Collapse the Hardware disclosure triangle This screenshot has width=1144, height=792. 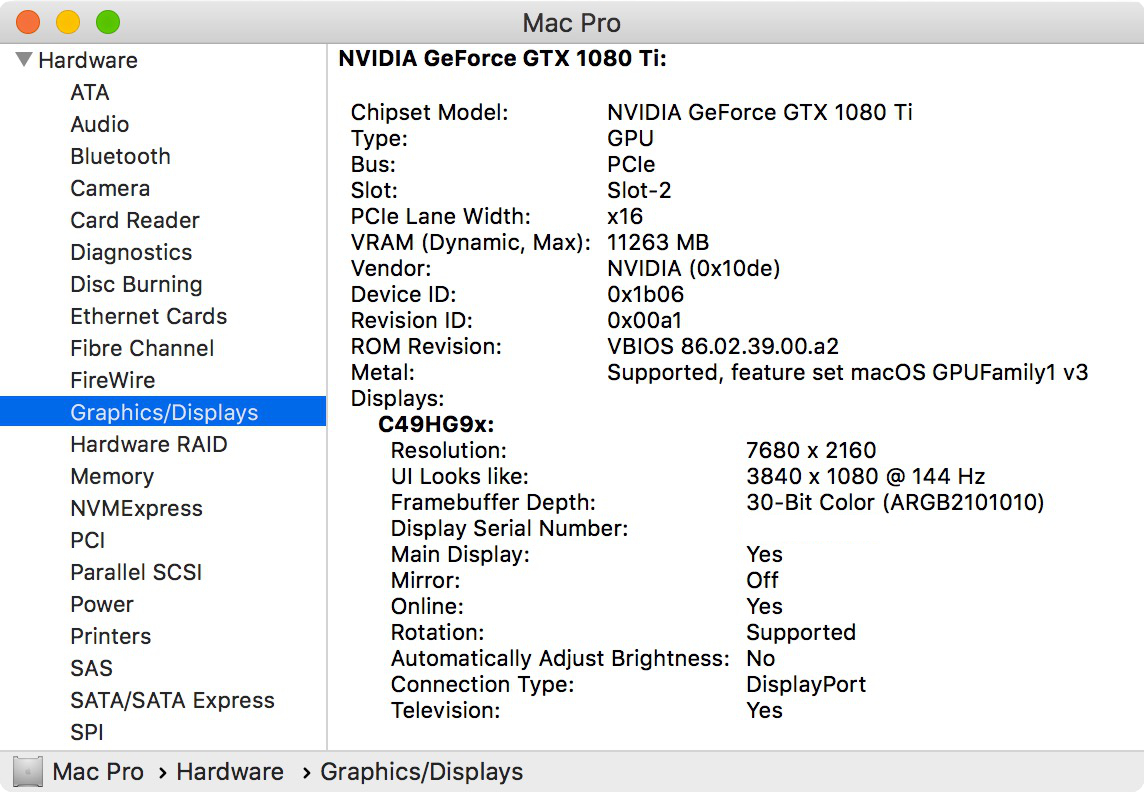click(x=23, y=60)
